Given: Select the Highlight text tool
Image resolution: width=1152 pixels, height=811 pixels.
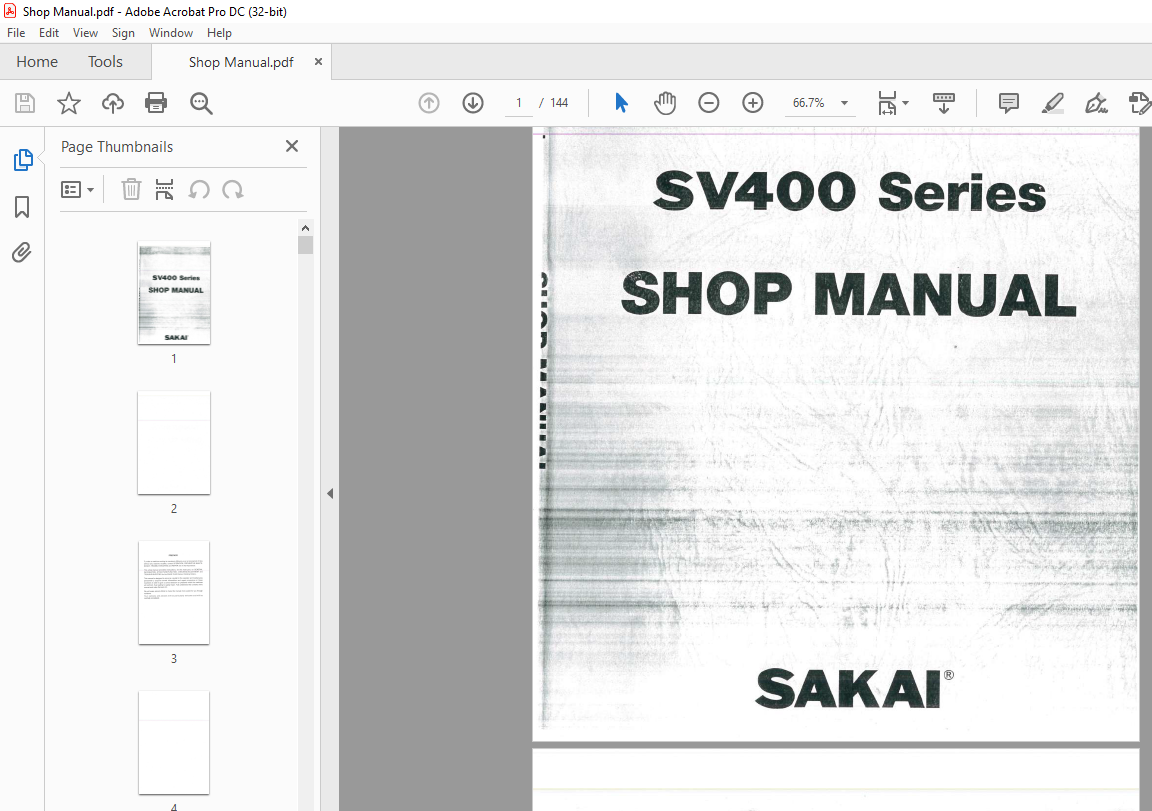Looking at the screenshot, I should pos(1053,103).
